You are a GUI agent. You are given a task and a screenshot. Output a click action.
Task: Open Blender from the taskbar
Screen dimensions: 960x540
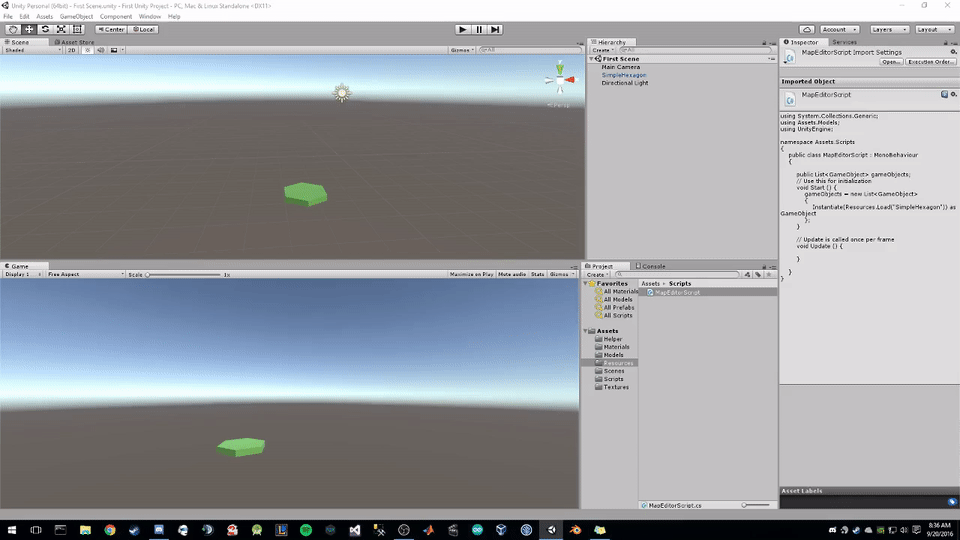click(576, 530)
